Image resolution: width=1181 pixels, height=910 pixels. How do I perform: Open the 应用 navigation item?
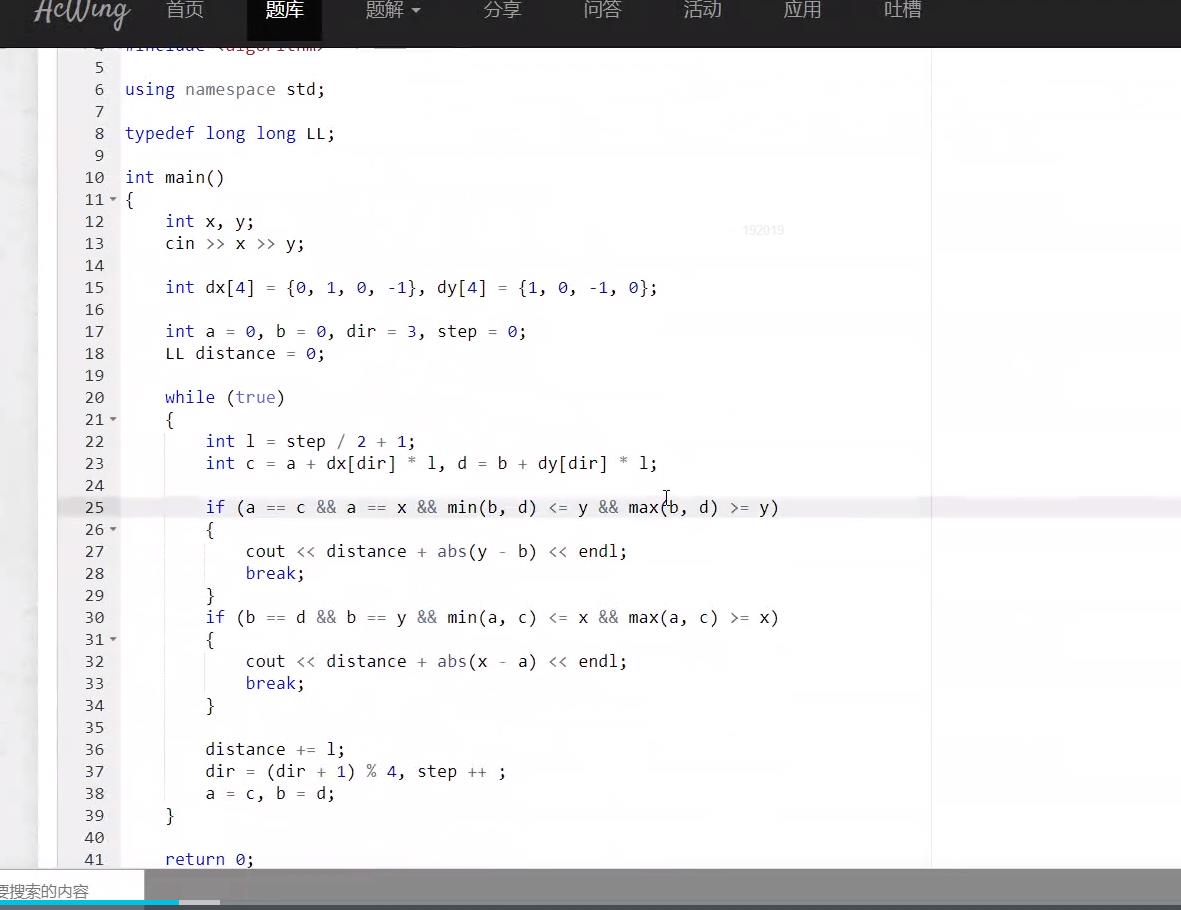(x=802, y=11)
